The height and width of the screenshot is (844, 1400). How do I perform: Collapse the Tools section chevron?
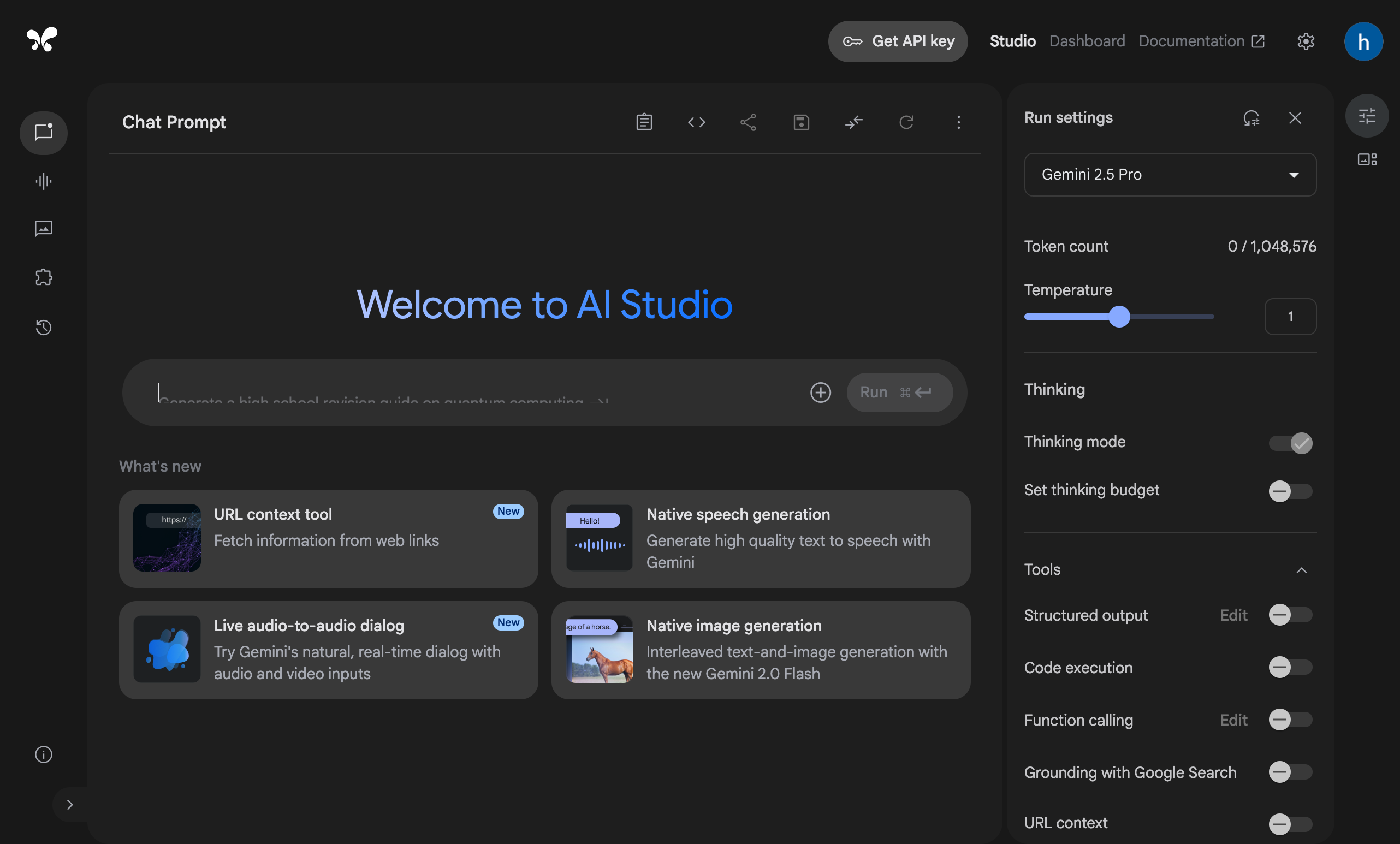pos(1301,569)
